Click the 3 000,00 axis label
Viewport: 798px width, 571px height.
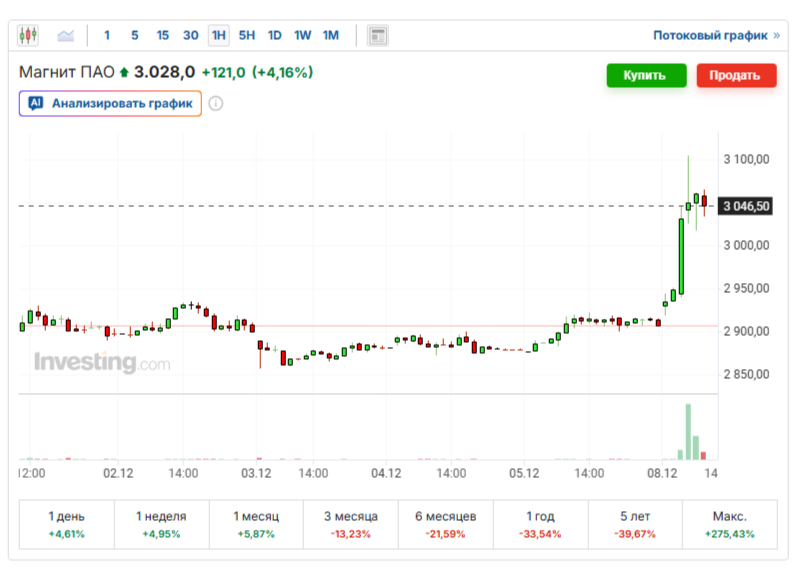click(746, 245)
